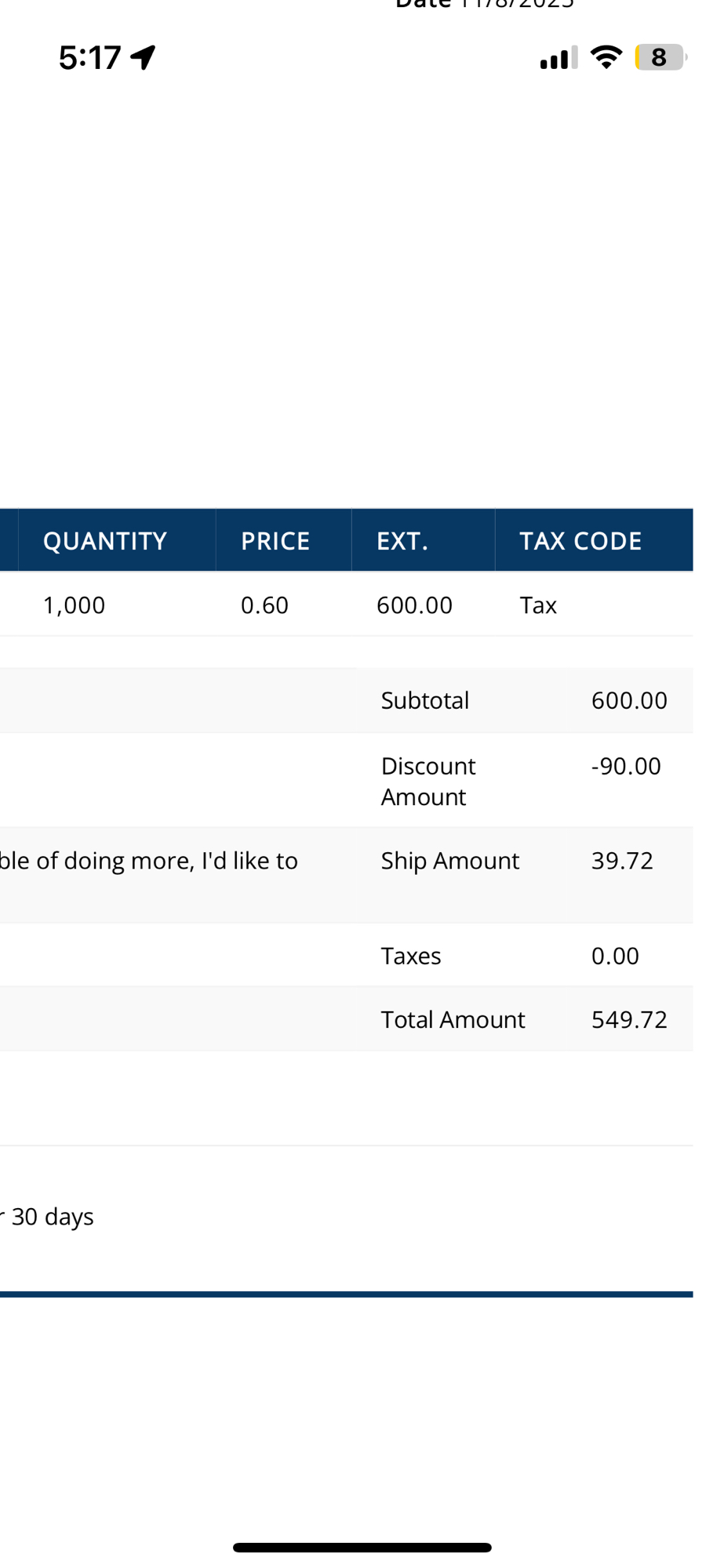
Task: Tap the -90.00 discount value
Action: (x=626, y=766)
